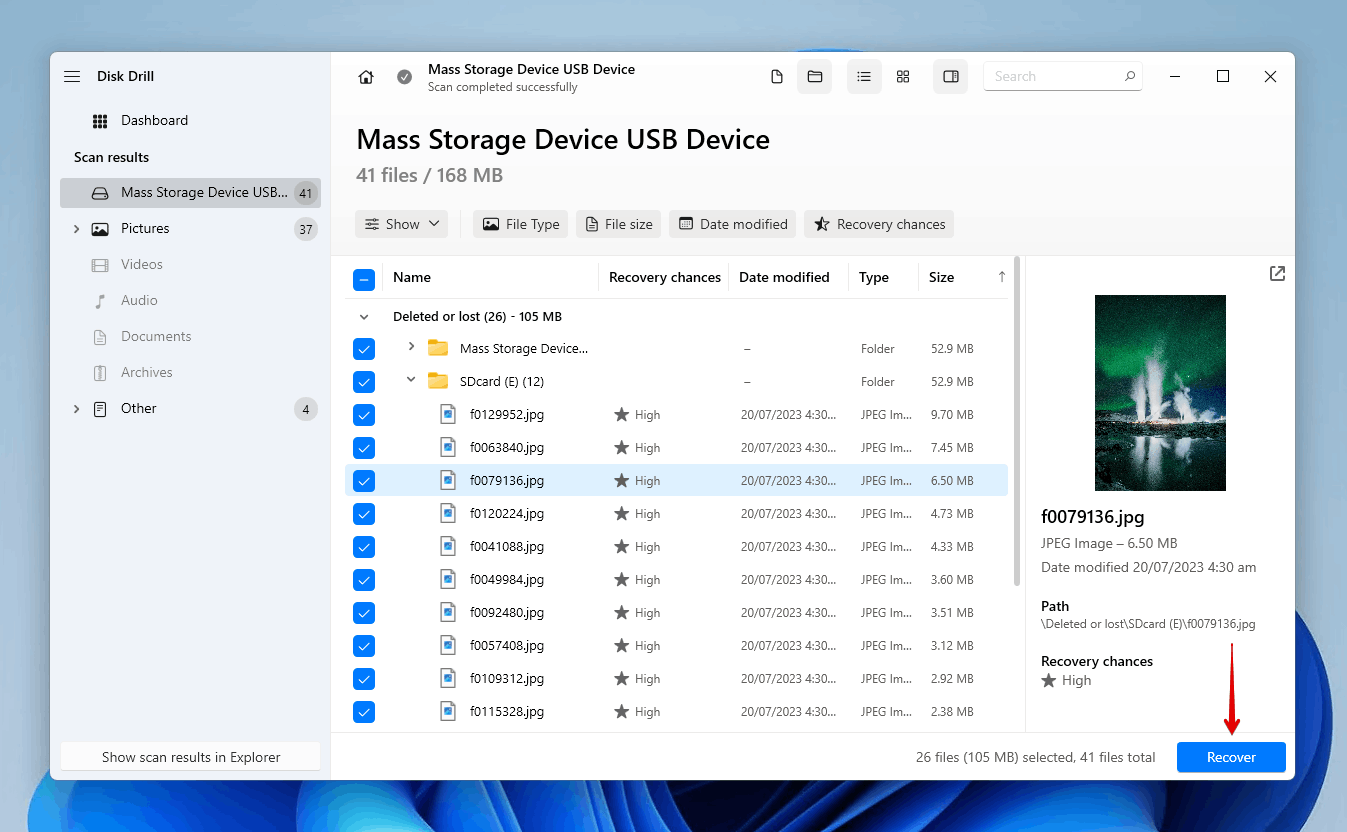This screenshot has width=1347, height=832.
Task: Sort by the Recovery chances column header
Action: [x=665, y=277]
